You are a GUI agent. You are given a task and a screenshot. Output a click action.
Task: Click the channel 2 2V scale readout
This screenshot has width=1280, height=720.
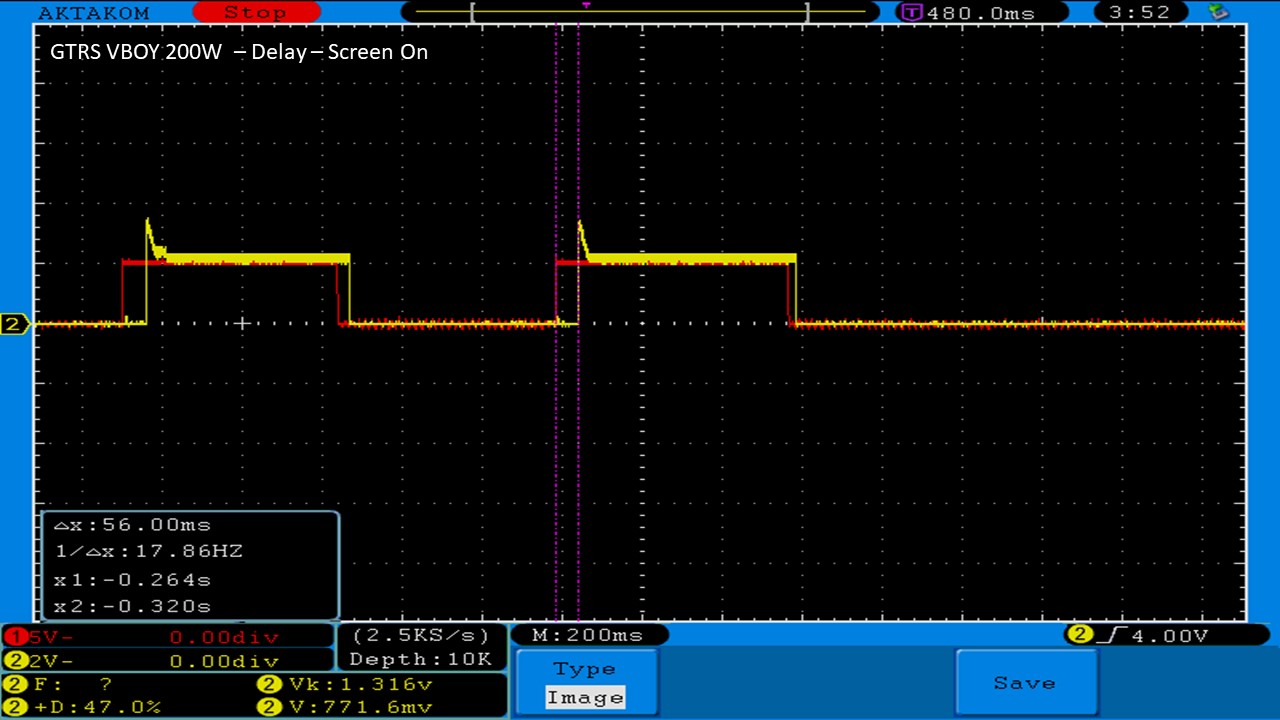(x=167, y=661)
